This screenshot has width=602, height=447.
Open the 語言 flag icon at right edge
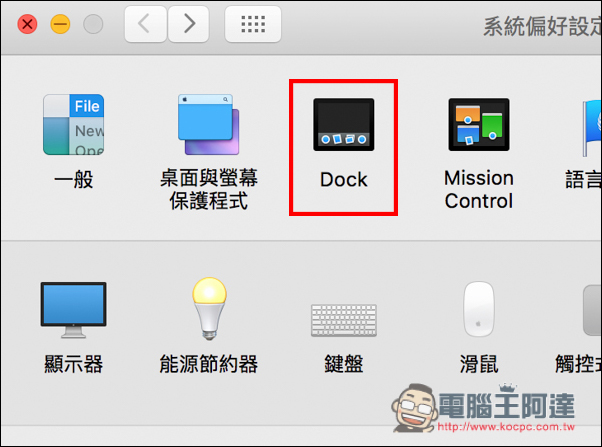click(592, 128)
